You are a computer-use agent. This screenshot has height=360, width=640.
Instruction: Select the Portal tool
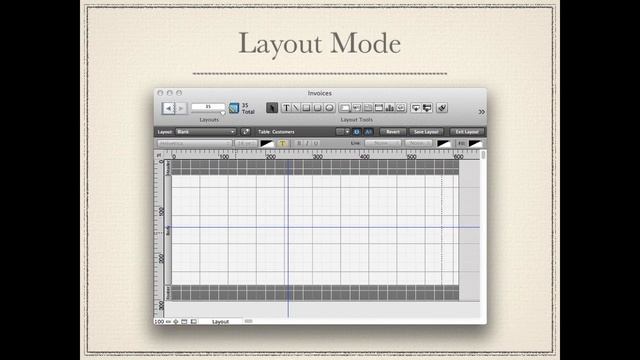(379, 108)
